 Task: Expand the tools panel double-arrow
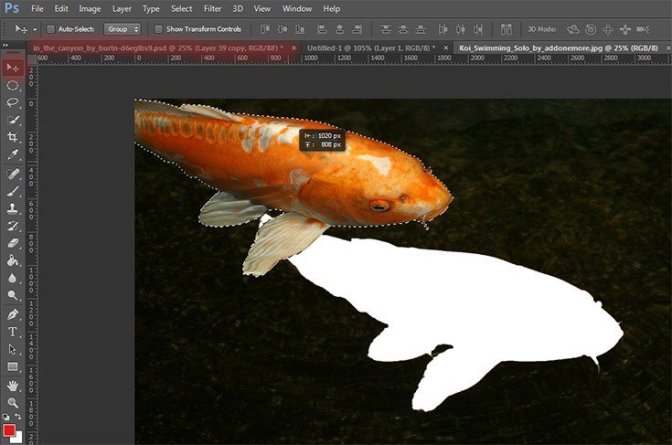click(x=5, y=45)
